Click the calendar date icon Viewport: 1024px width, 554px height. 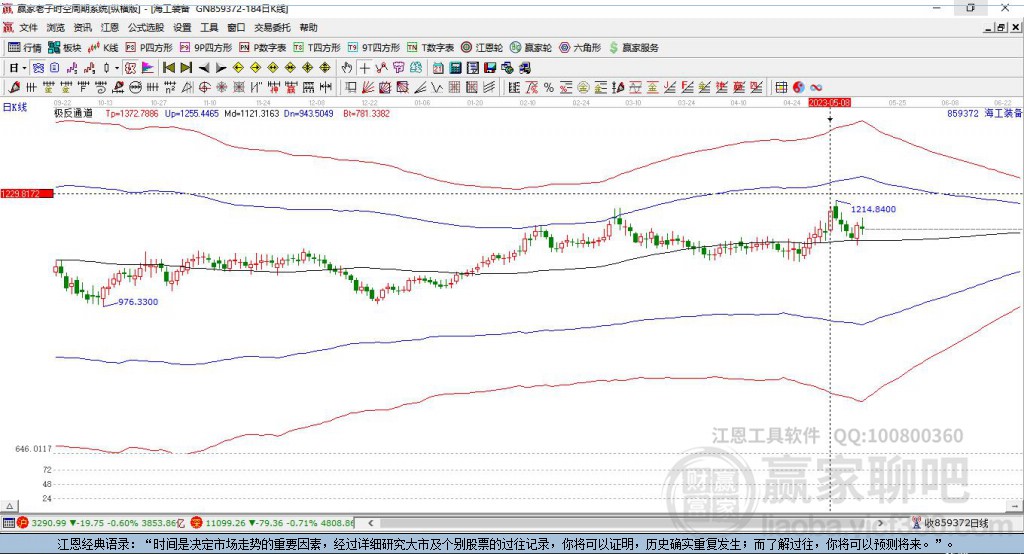[438, 68]
